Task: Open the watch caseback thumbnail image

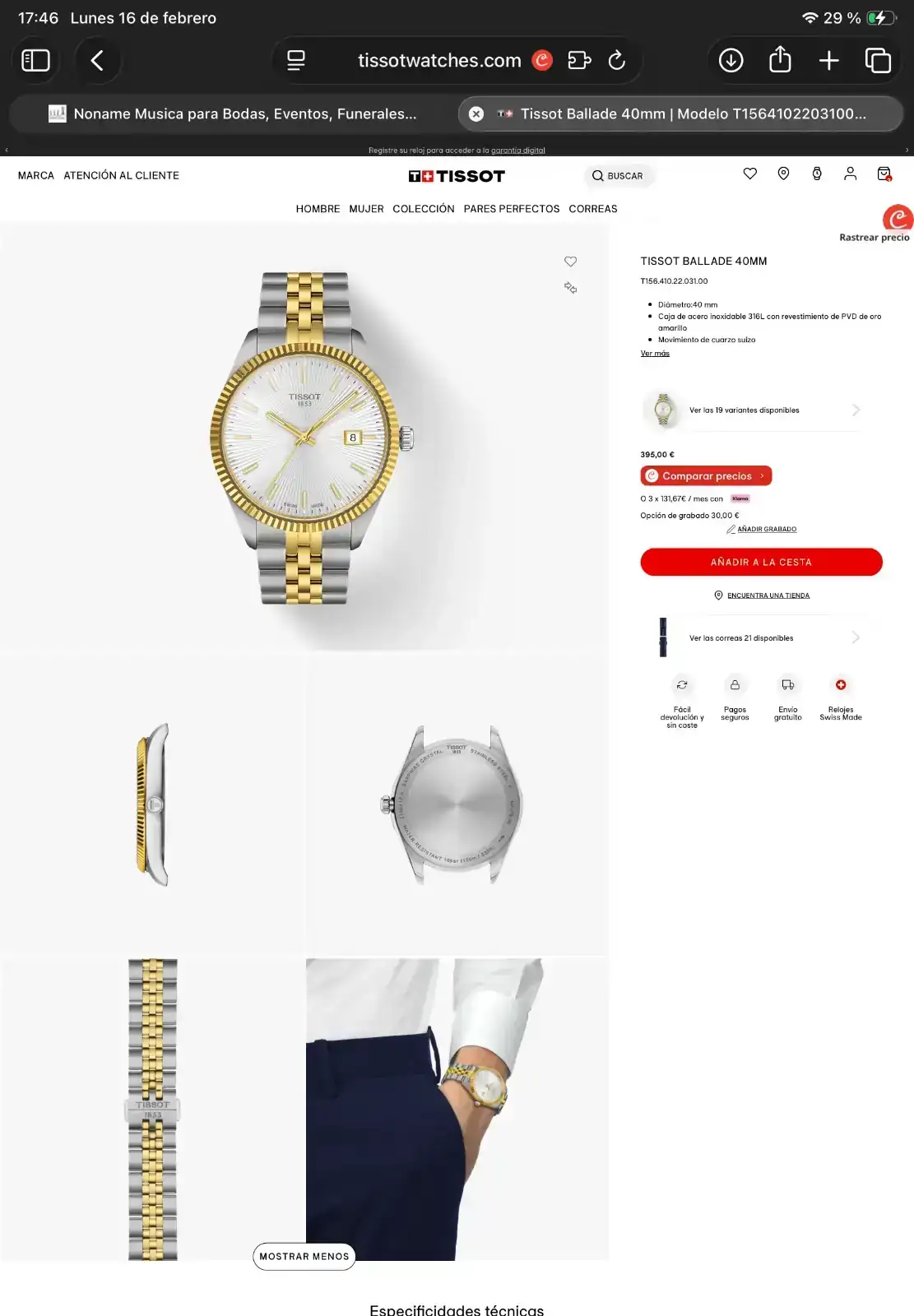Action: pyautogui.click(x=457, y=804)
